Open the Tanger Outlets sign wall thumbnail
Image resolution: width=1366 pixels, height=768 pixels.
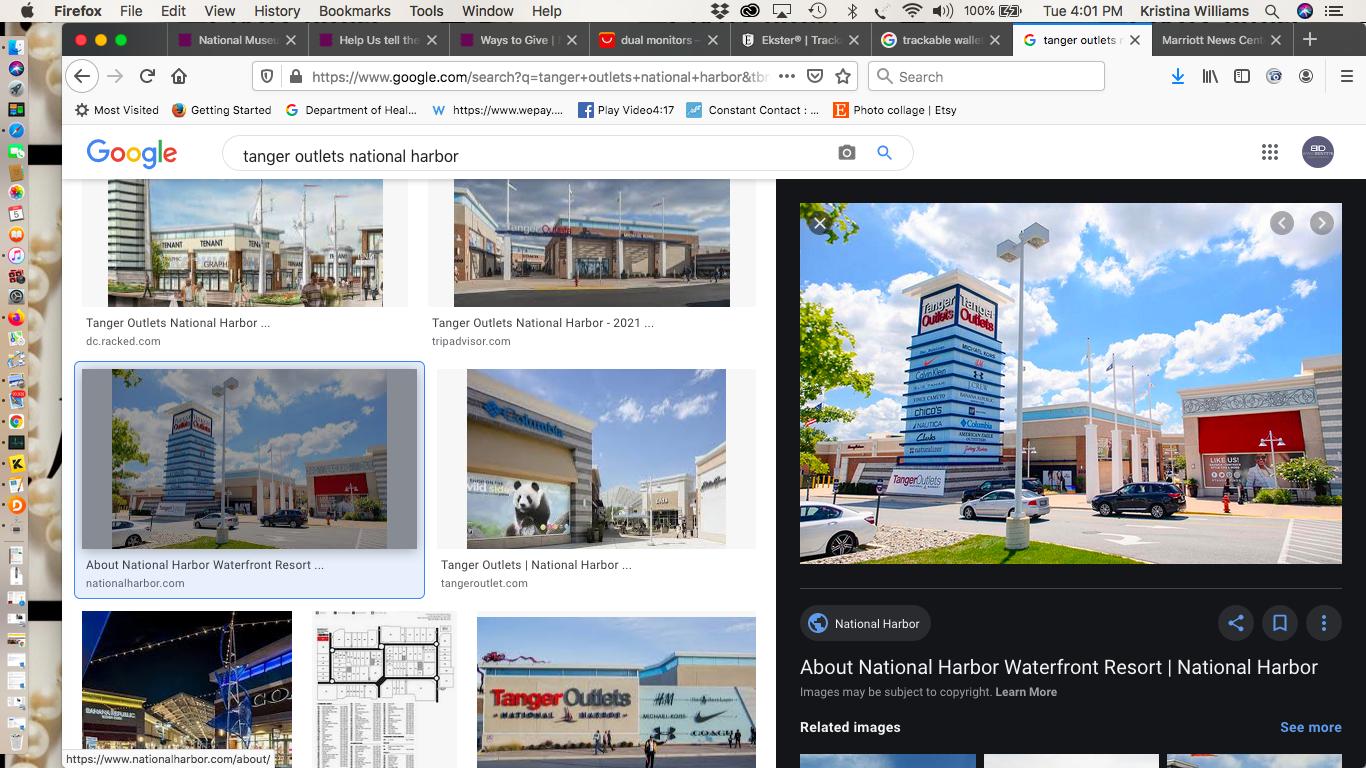coord(616,692)
